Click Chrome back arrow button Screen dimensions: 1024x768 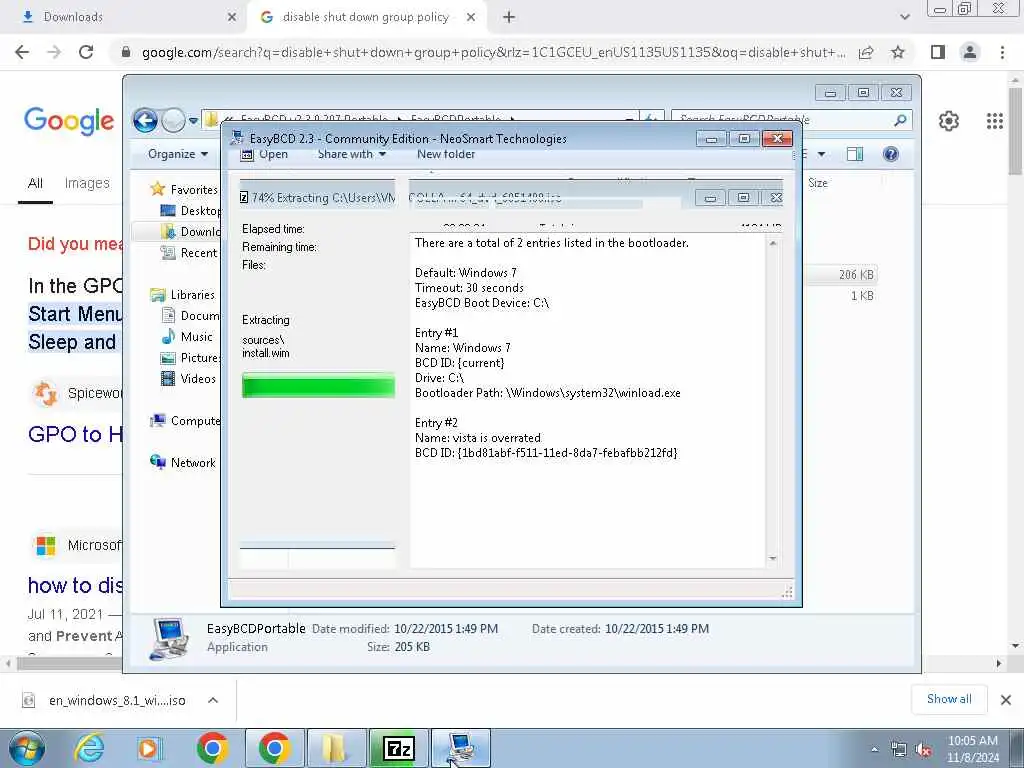pos(22,52)
